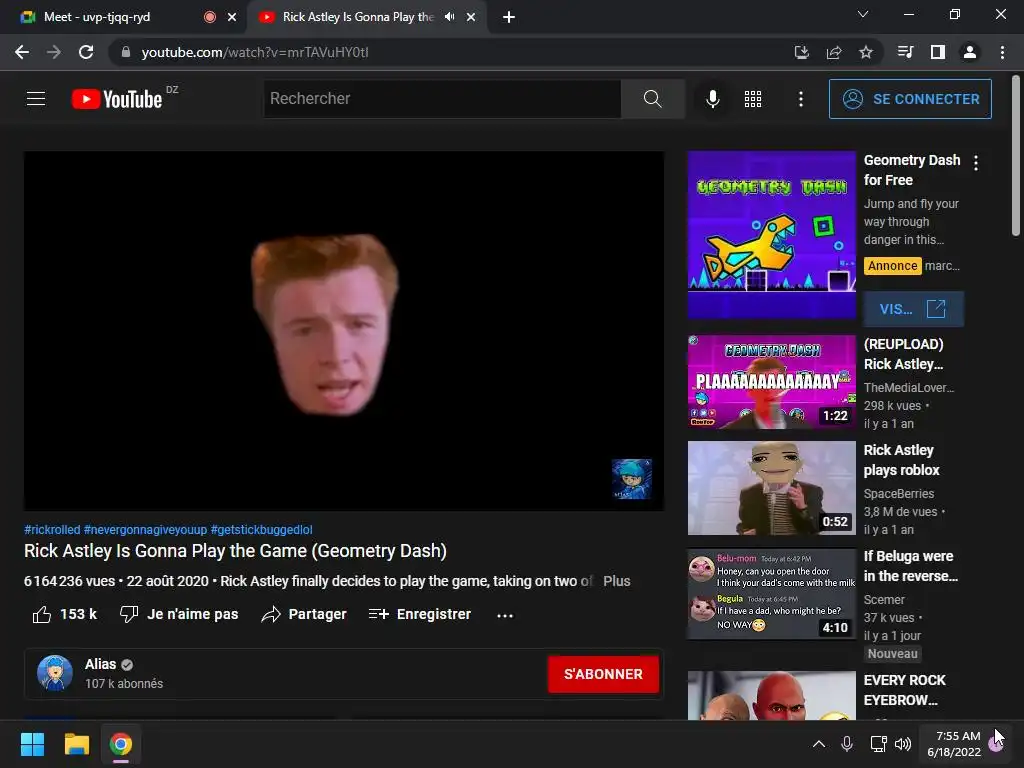This screenshot has height=768, width=1024.
Task: Go to the YouTube home logo
Action: tap(117, 99)
